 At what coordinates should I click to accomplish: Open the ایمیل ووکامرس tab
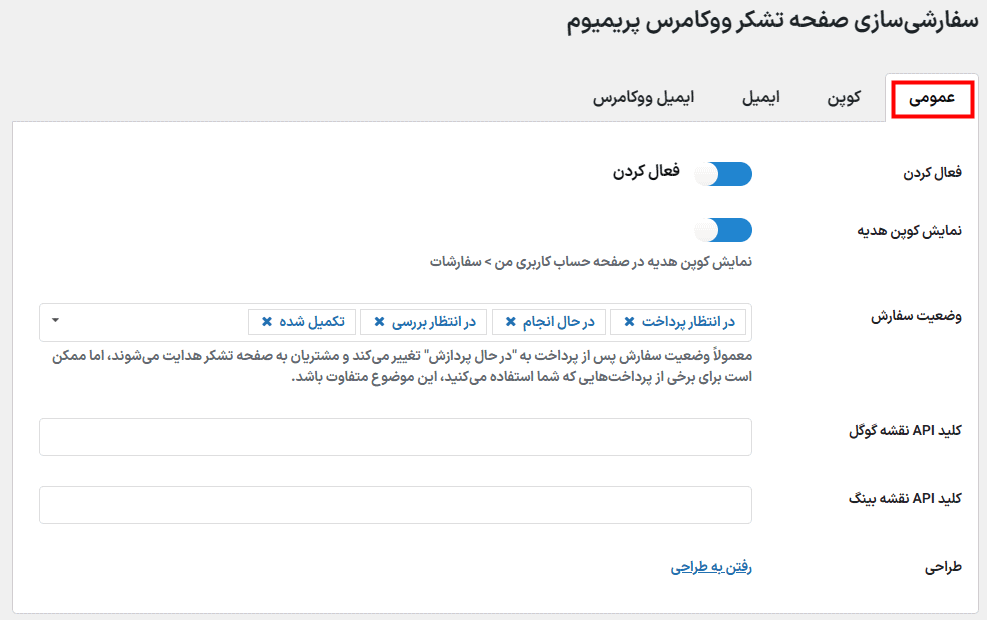643,98
